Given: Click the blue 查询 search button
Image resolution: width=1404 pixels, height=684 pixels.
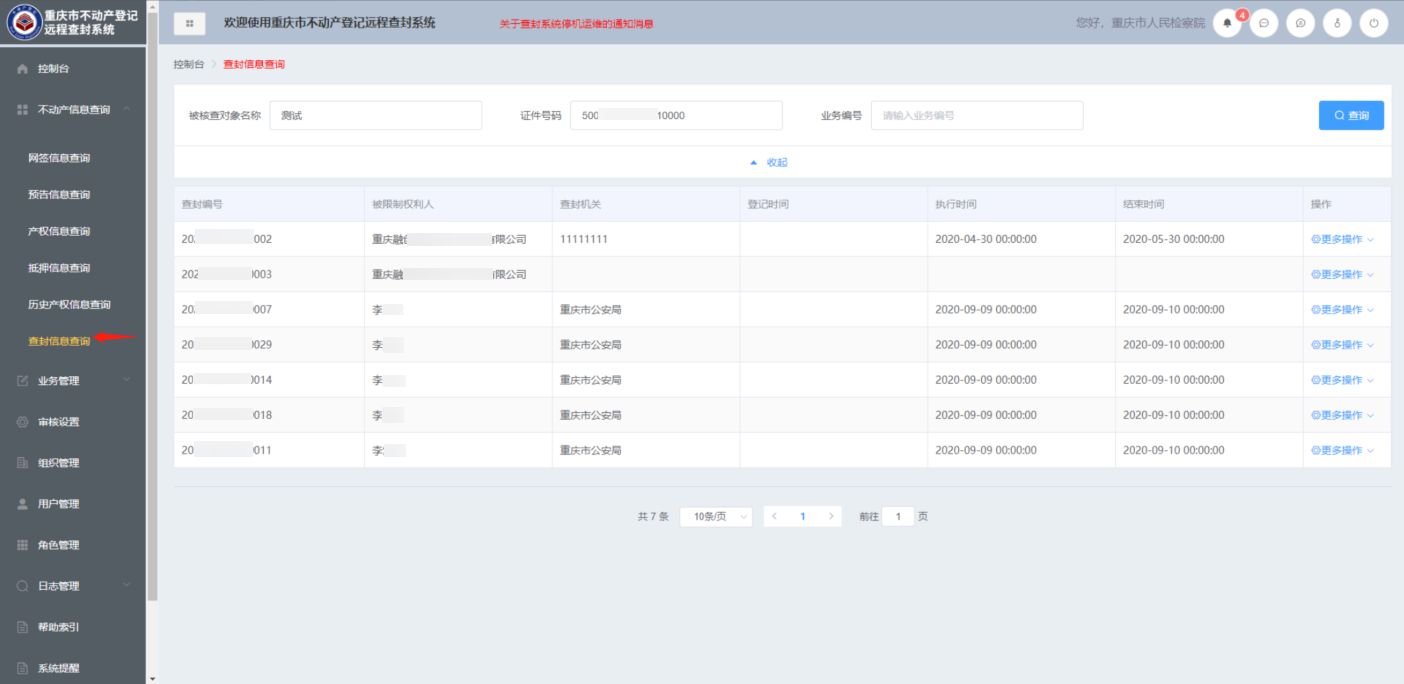Looking at the screenshot, I should (x=1351, y=116).
